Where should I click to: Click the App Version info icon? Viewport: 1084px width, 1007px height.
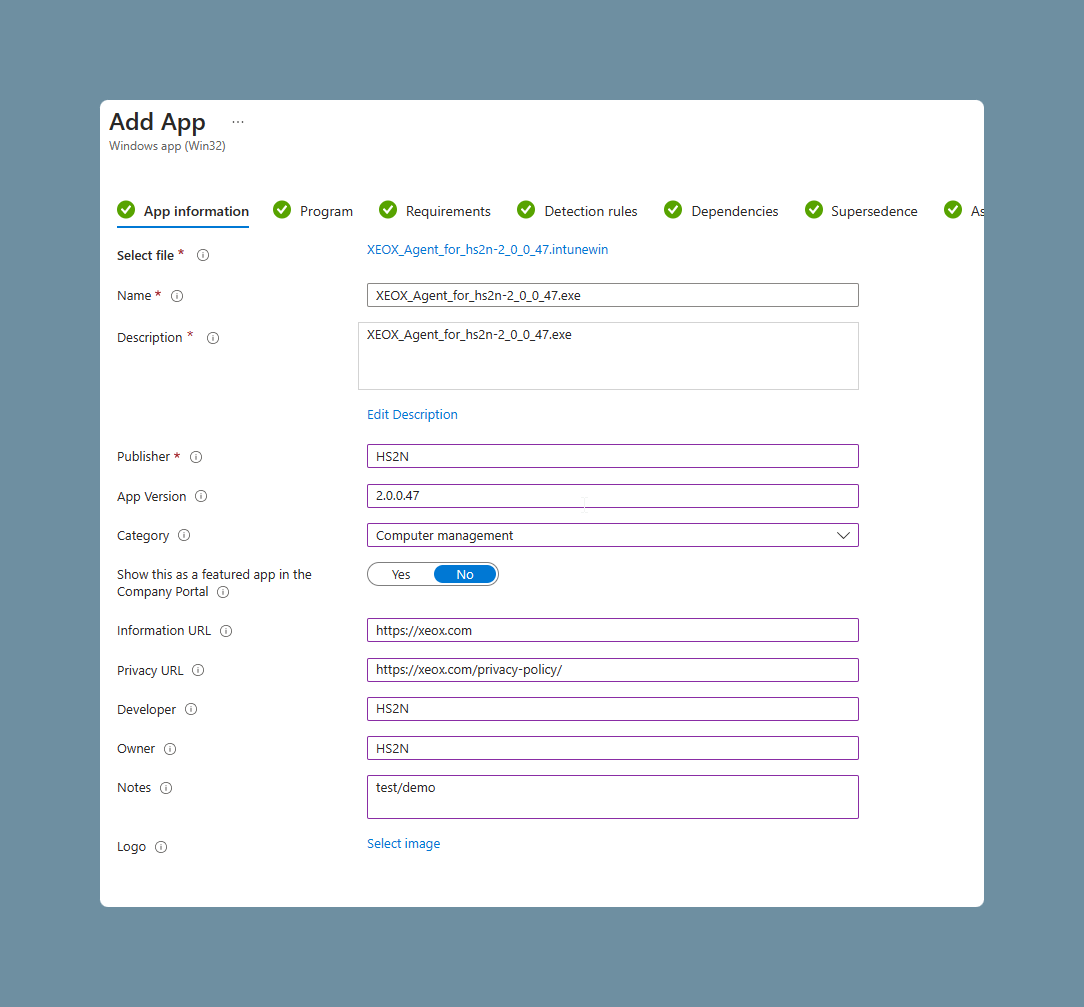201,496
